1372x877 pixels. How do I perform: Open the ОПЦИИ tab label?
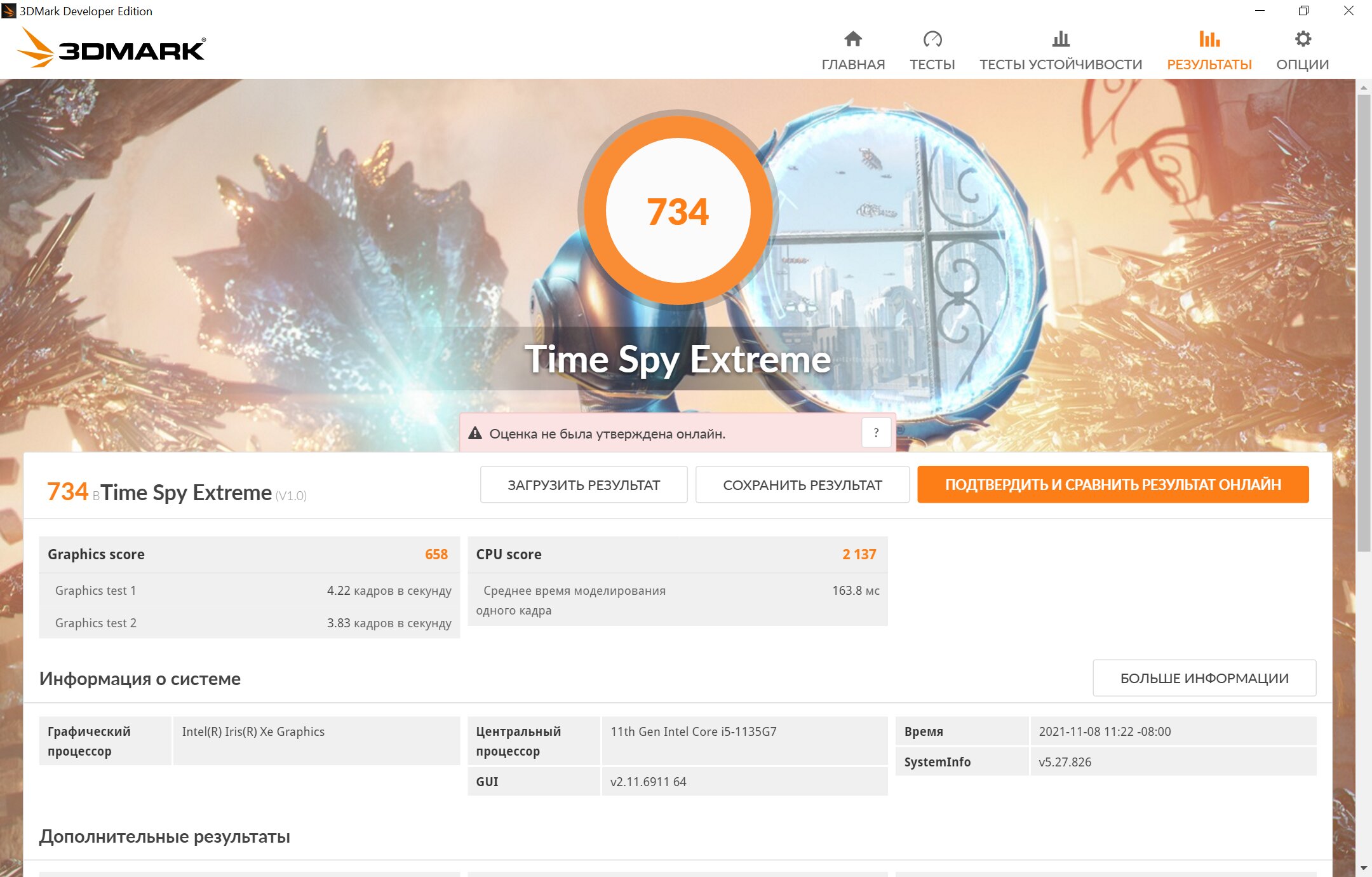[1302, 64]
